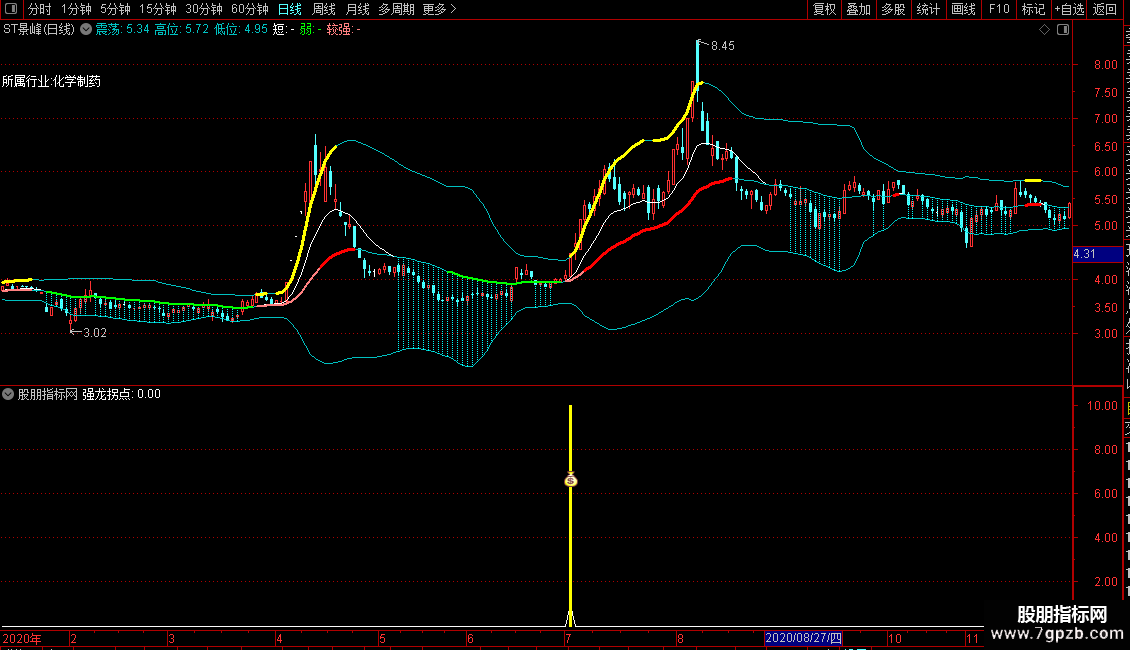Image resolution: width=1130 pixels, height=650 pixels.
Task: Click the 返回 back button
Action: (x=1105, y=9)
